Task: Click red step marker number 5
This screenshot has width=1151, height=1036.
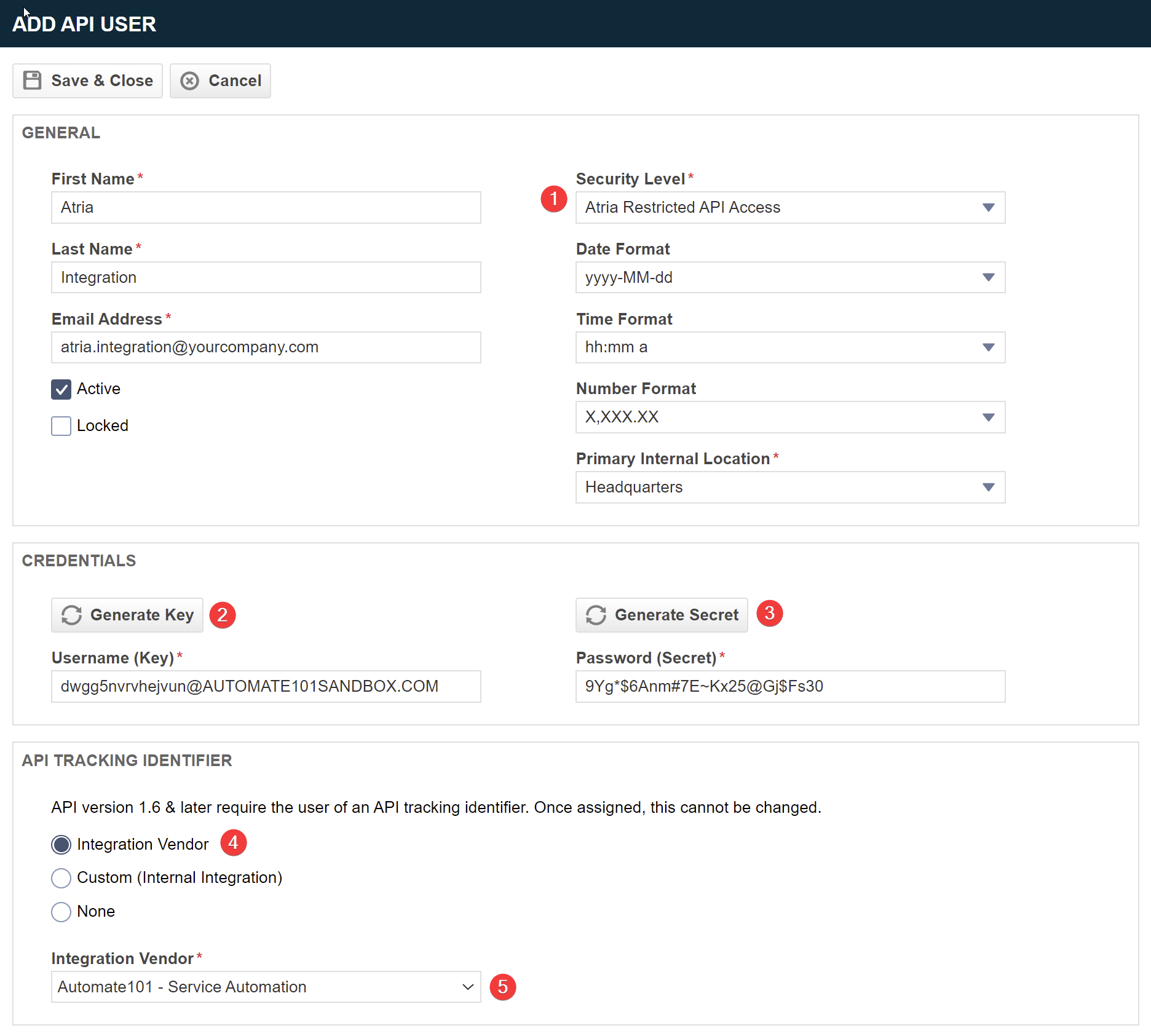Action: (x=502, y=987)
